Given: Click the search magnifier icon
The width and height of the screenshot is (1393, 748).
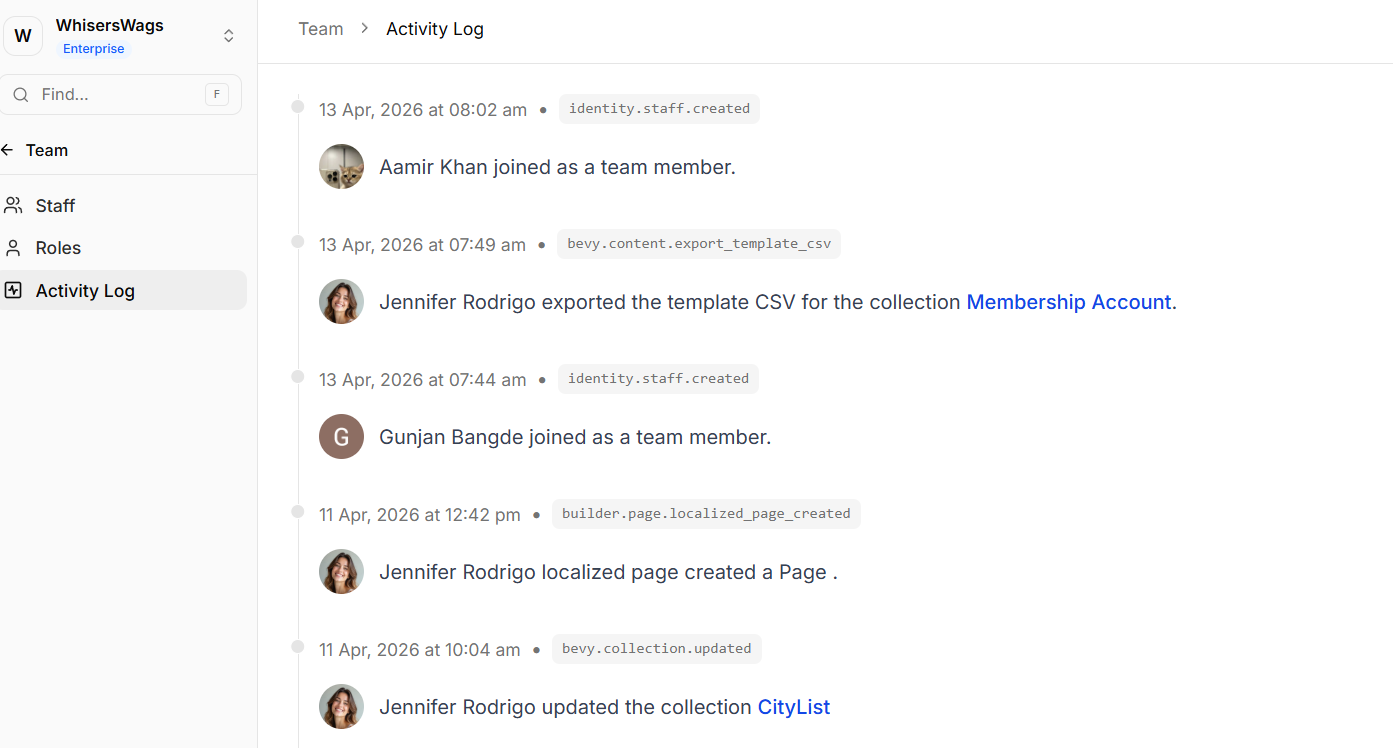Looking at the screenshot, I should point(20,95).
